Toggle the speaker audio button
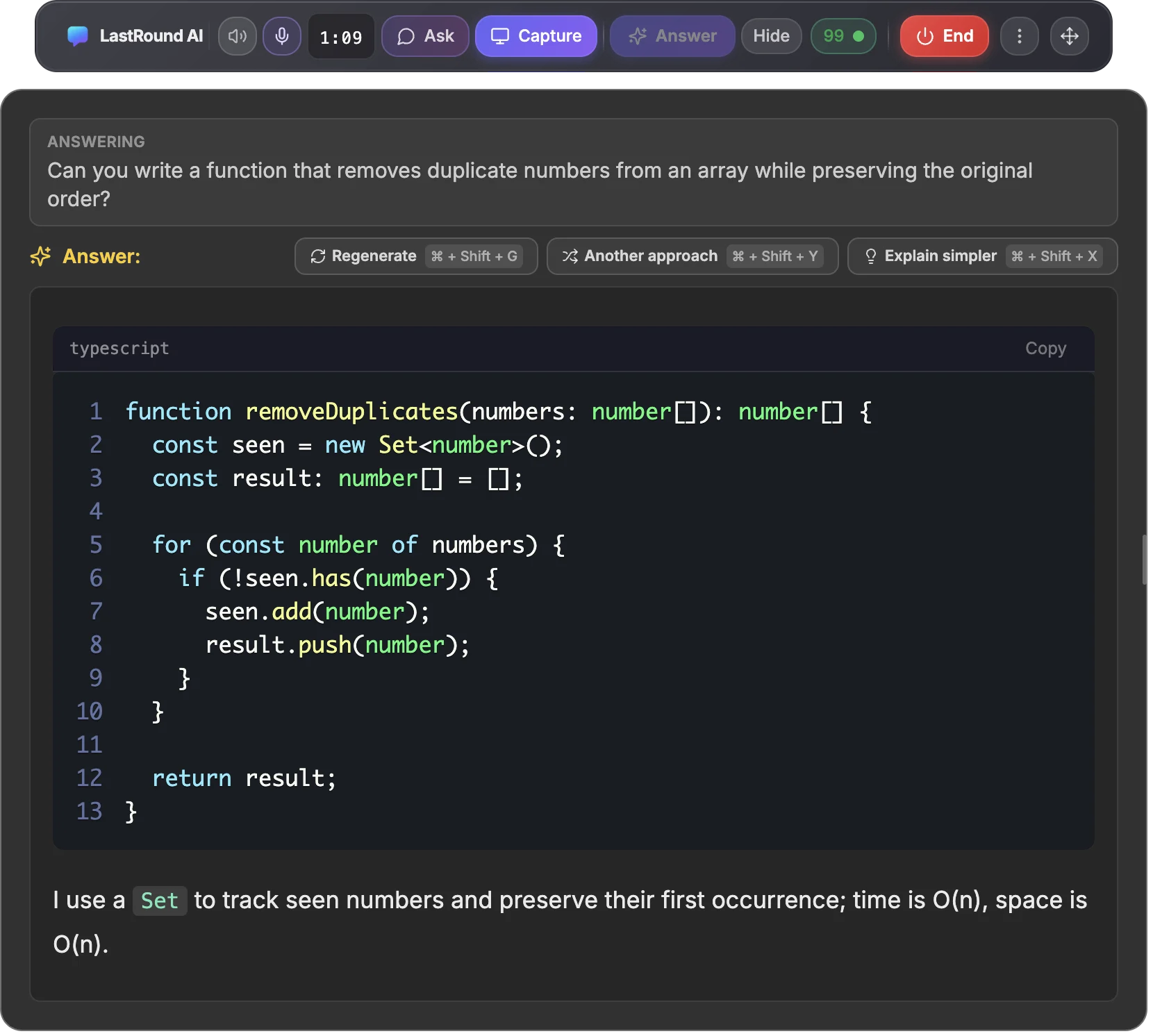The width and height of the screenshot is (1153, 1036). click(238, 36)
